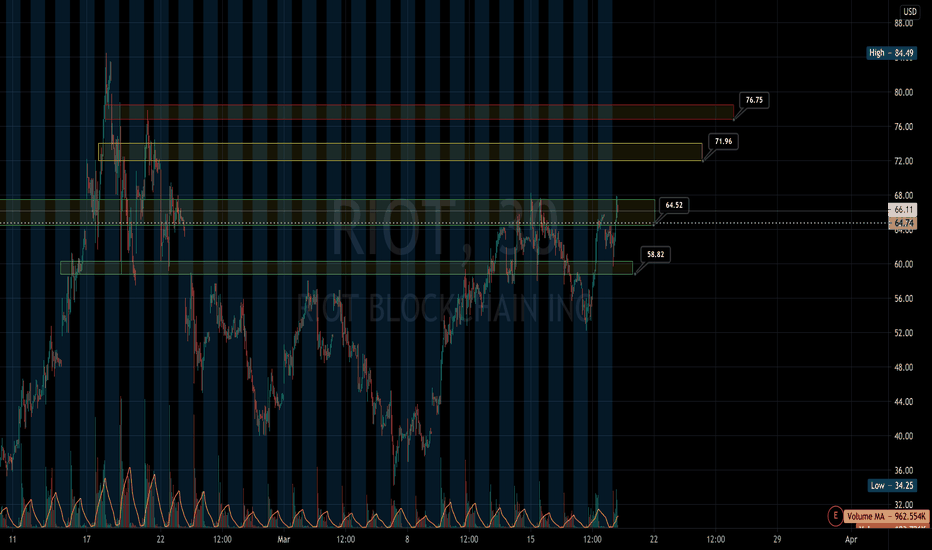932x550 pixels.
Task: Select the 58.82 price callout label
Action: pyautogui.click(x=656, y=254)
